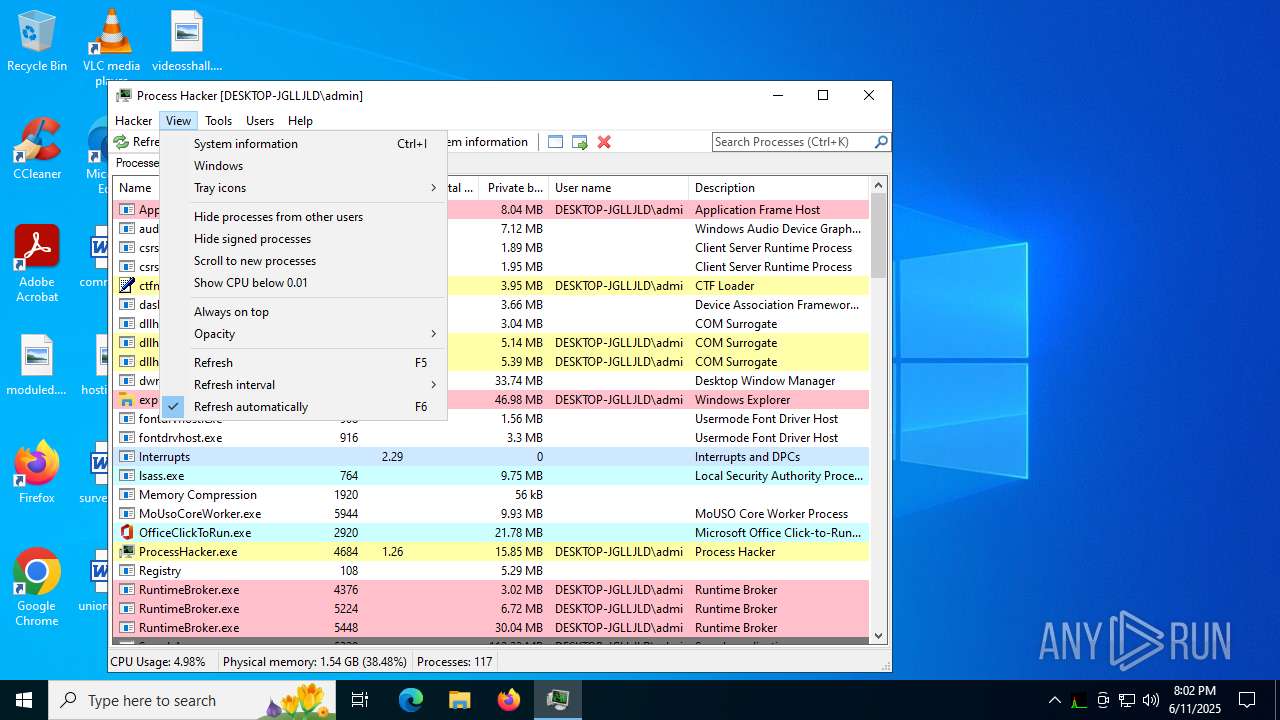This screenshot has width=1280, height=720.
Task: Click ProcessHacker.exe row icon
Action: click(127, 551)
